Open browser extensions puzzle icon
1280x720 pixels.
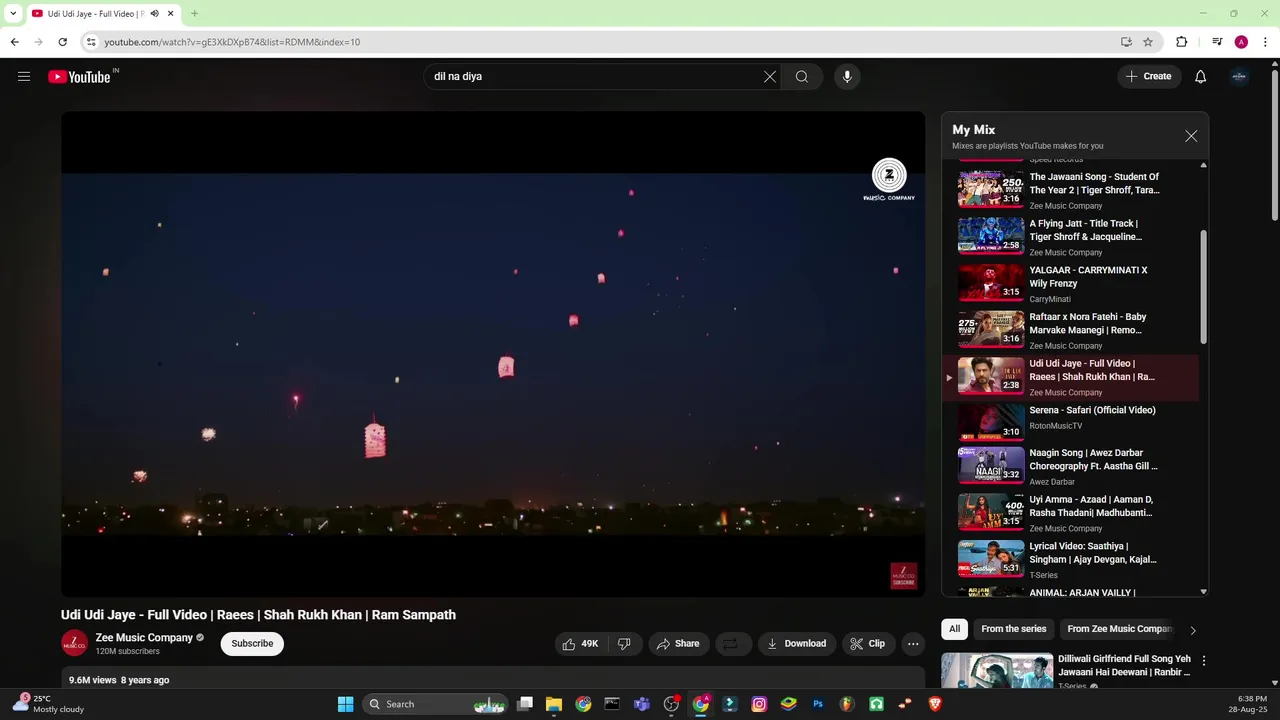pyautogui.click(x=1182, y=42)
